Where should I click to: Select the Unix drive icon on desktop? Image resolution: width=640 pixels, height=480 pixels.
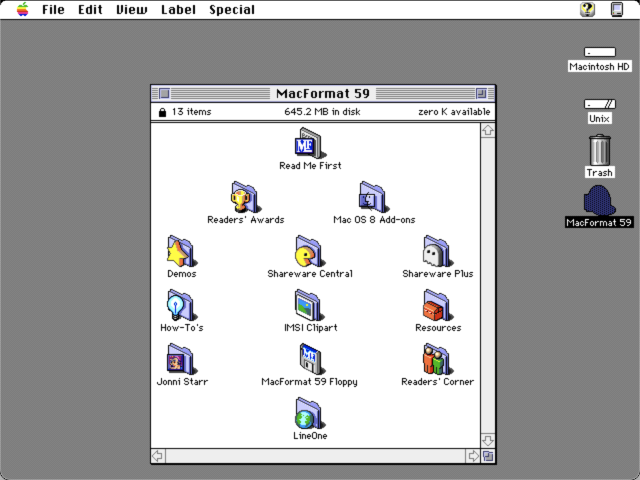pos(600,104)
